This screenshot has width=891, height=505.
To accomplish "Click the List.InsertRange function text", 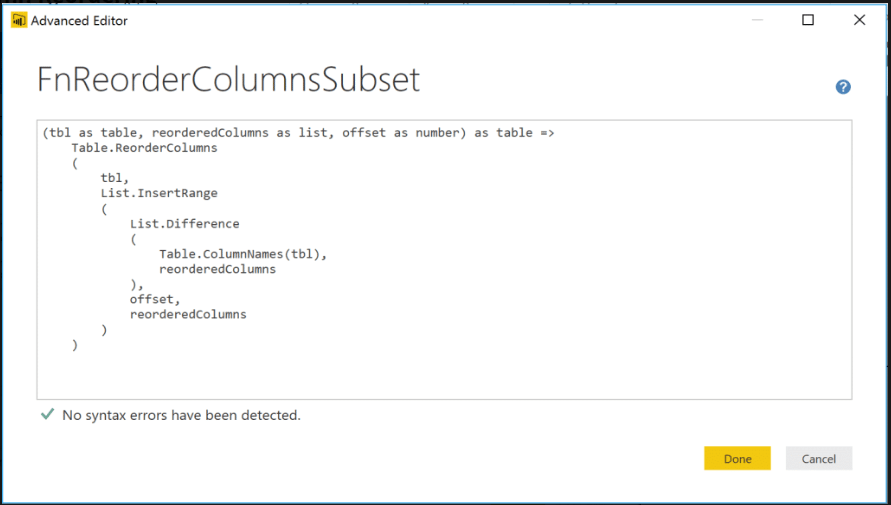I will 159,193.
